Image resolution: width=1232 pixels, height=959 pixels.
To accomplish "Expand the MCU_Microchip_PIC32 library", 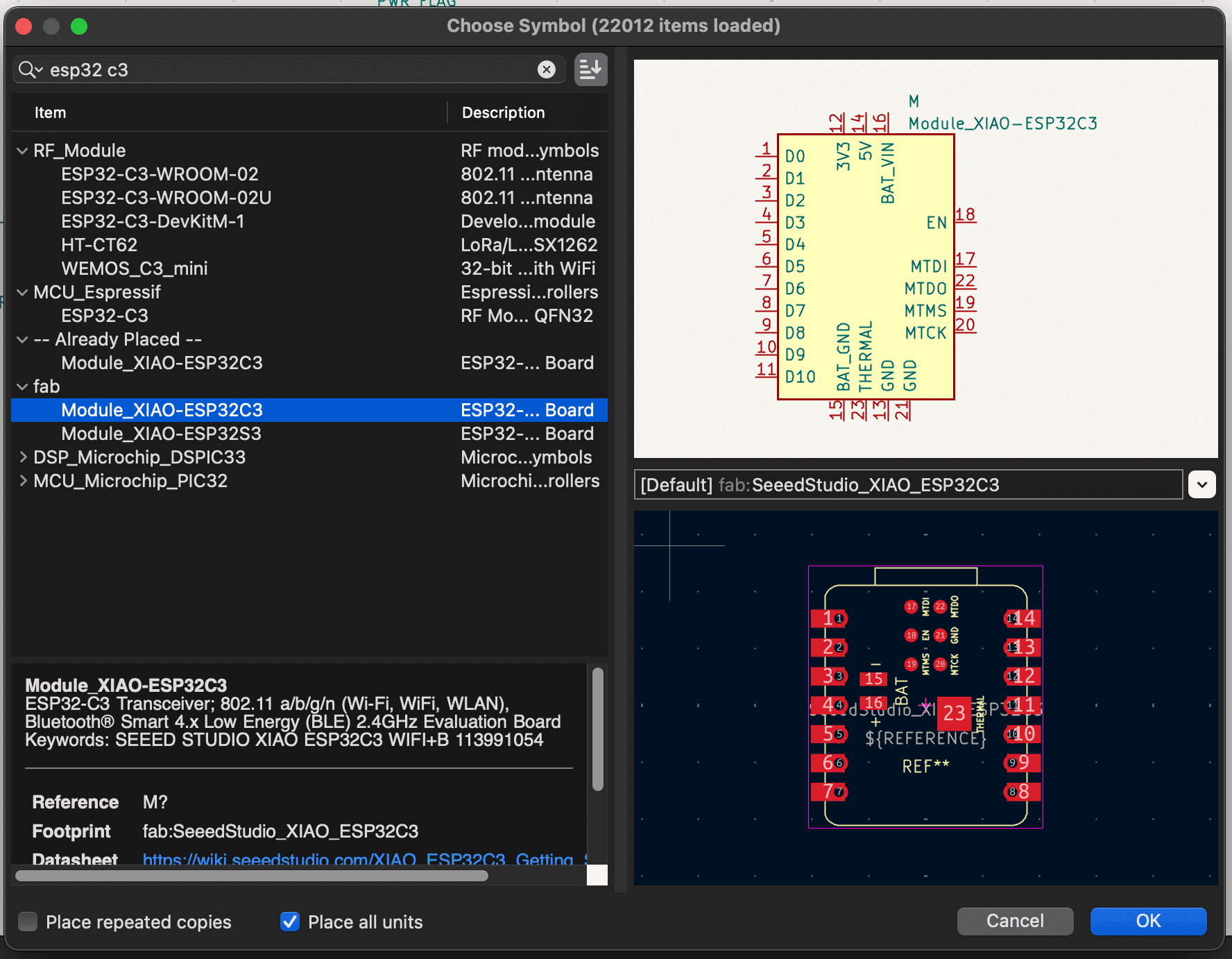I will coord(23,481).
